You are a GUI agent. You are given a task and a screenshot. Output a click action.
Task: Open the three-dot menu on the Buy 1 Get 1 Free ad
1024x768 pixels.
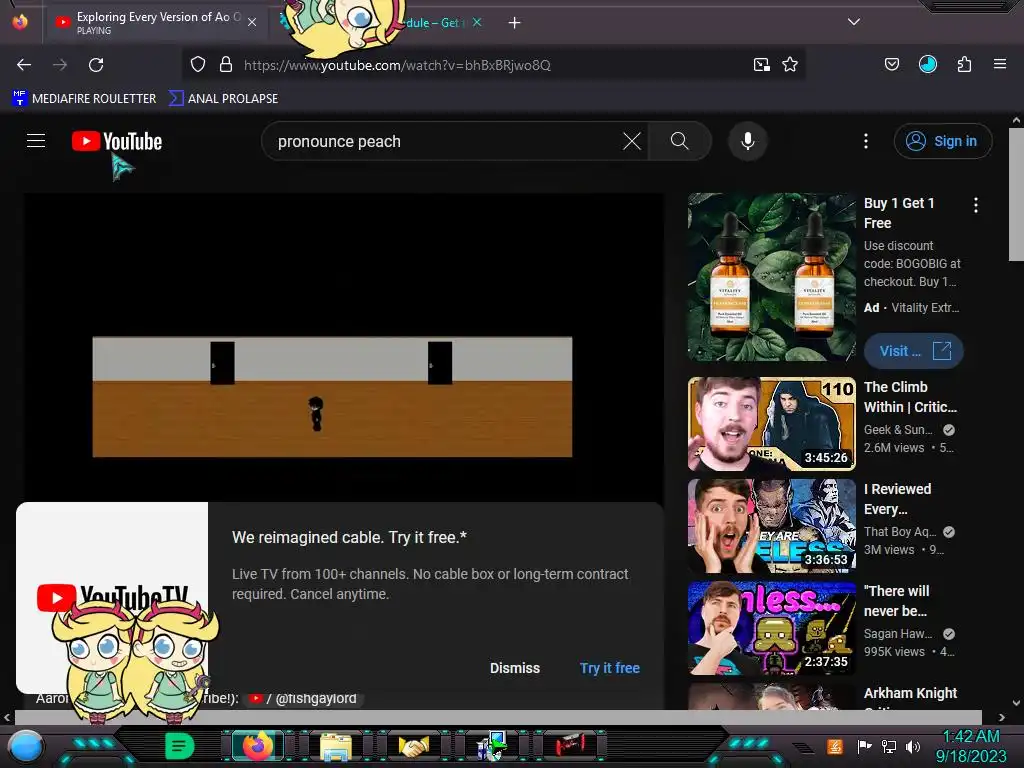pos(976,205)
